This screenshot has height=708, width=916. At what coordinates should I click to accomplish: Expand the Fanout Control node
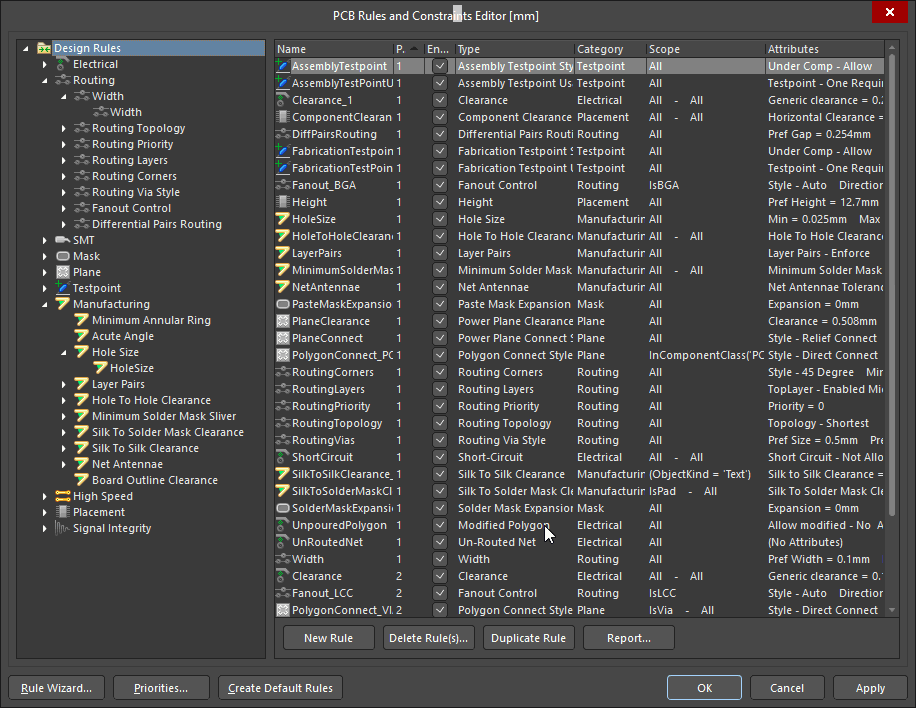coord(64,209)
